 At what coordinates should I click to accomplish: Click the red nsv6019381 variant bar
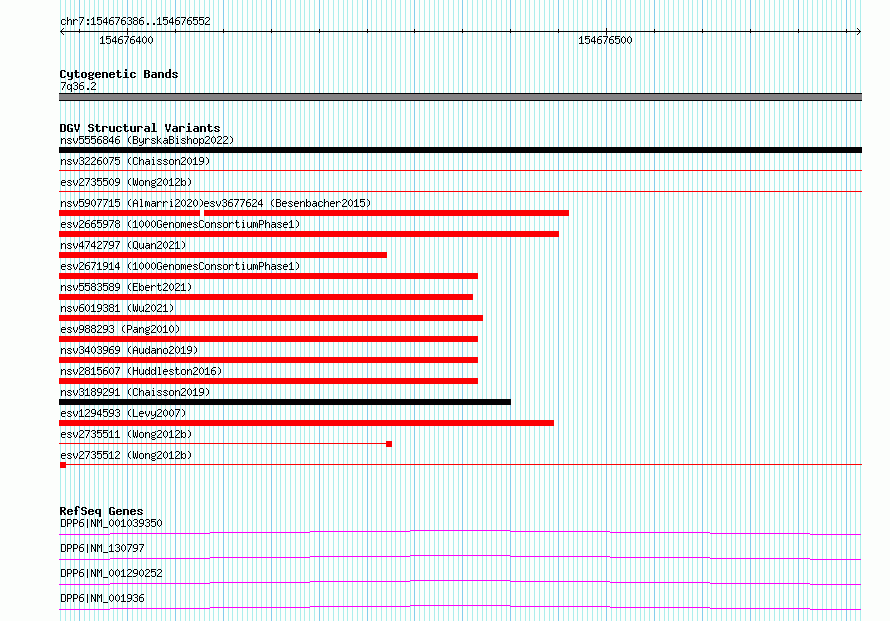(271, 318)
